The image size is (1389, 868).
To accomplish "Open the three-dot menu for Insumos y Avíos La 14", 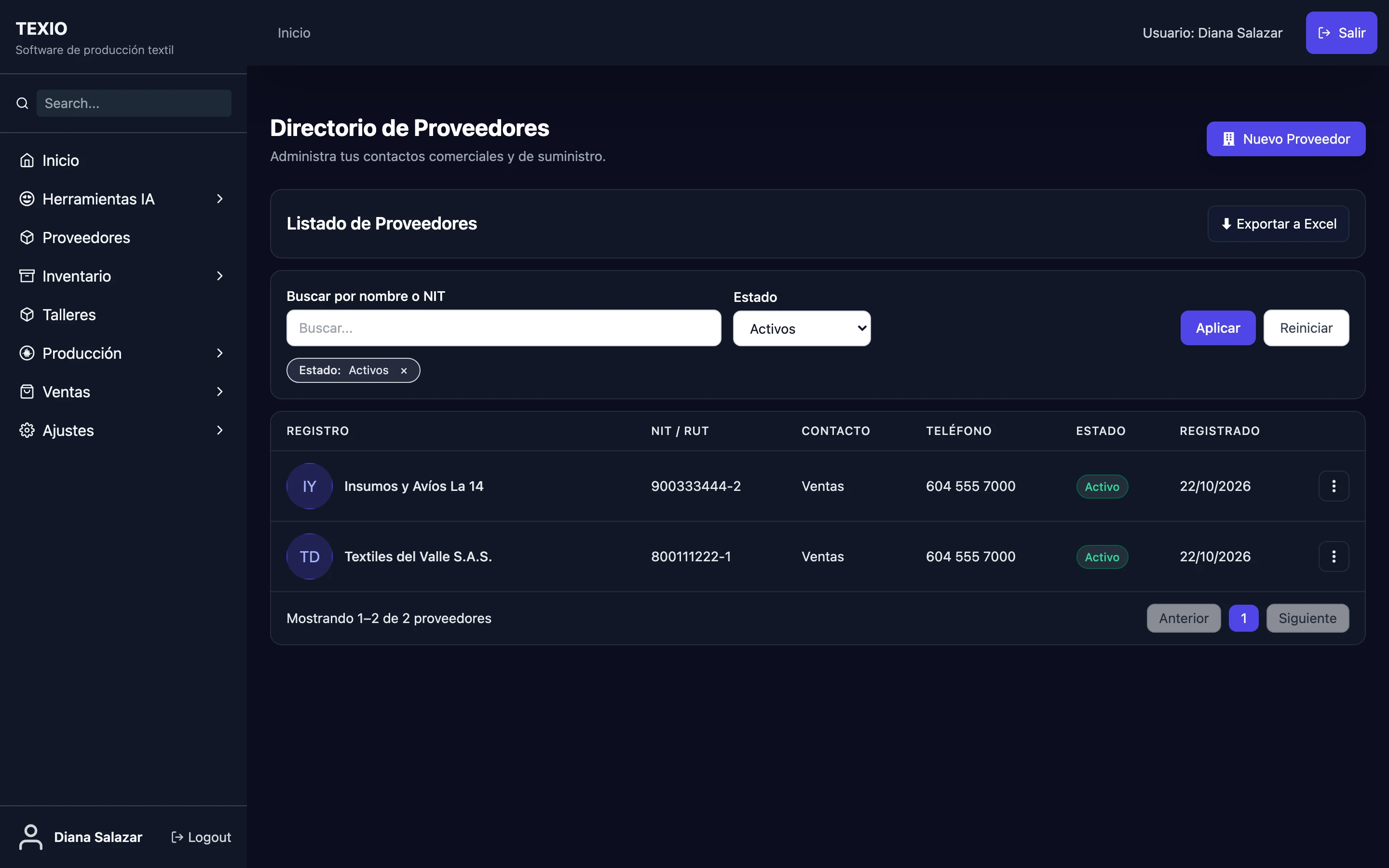I will [1334, 486].
